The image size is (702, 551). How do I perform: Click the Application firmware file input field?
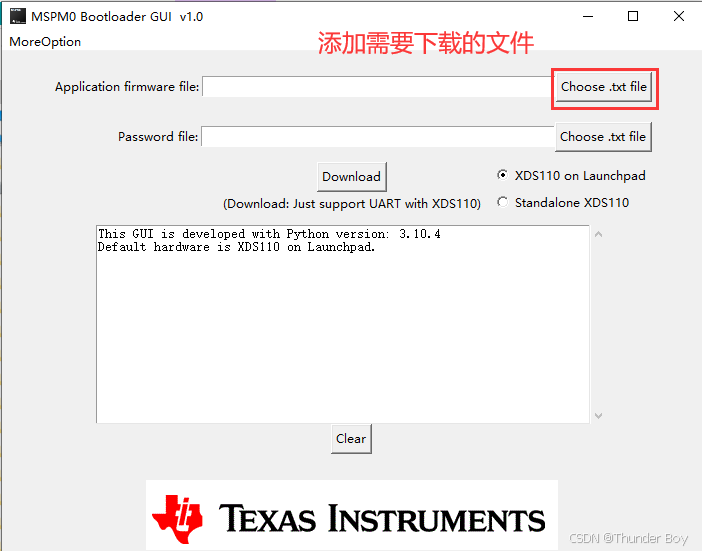(378, 86)
